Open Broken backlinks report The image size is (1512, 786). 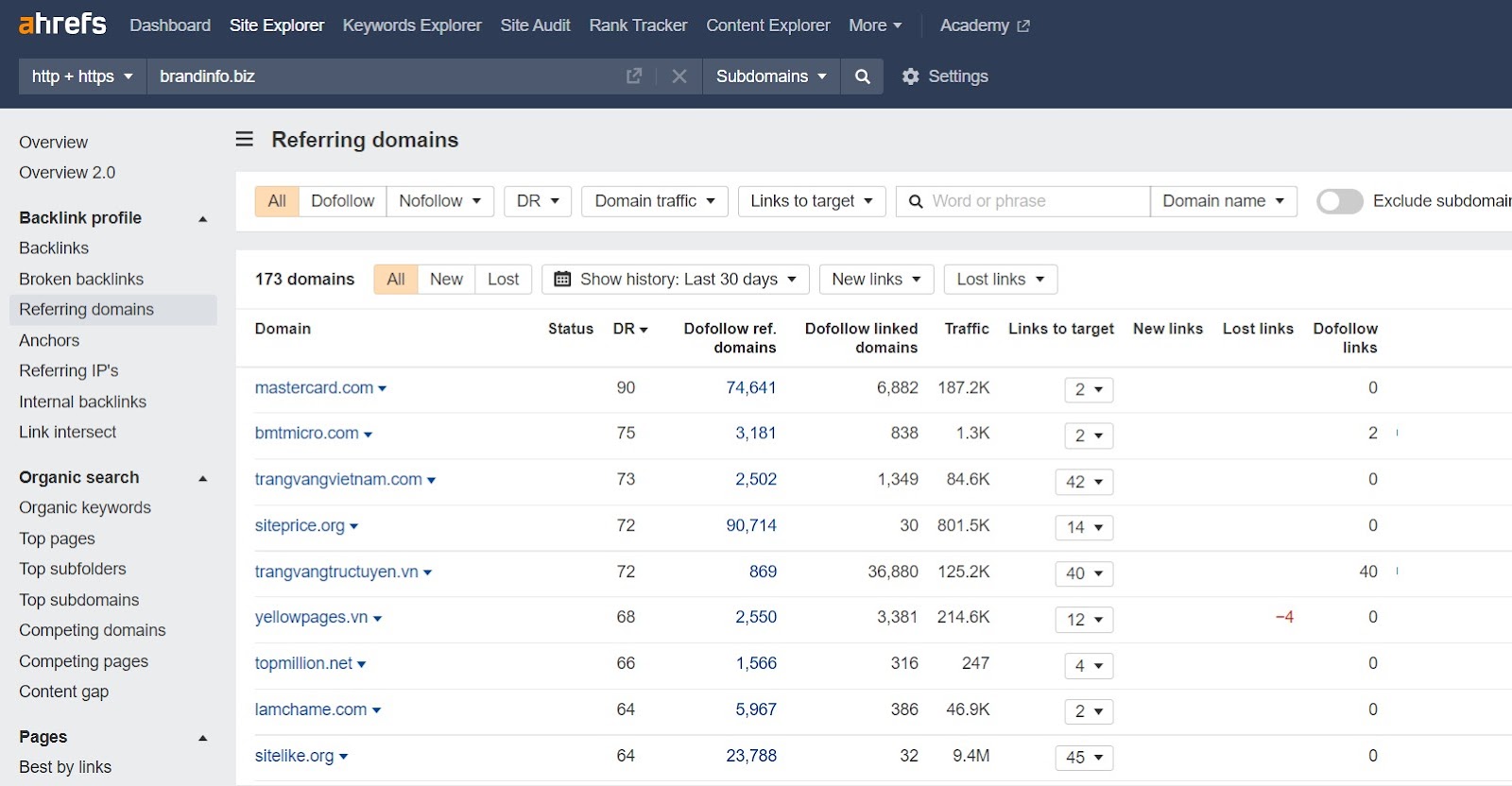click(81, 280)
